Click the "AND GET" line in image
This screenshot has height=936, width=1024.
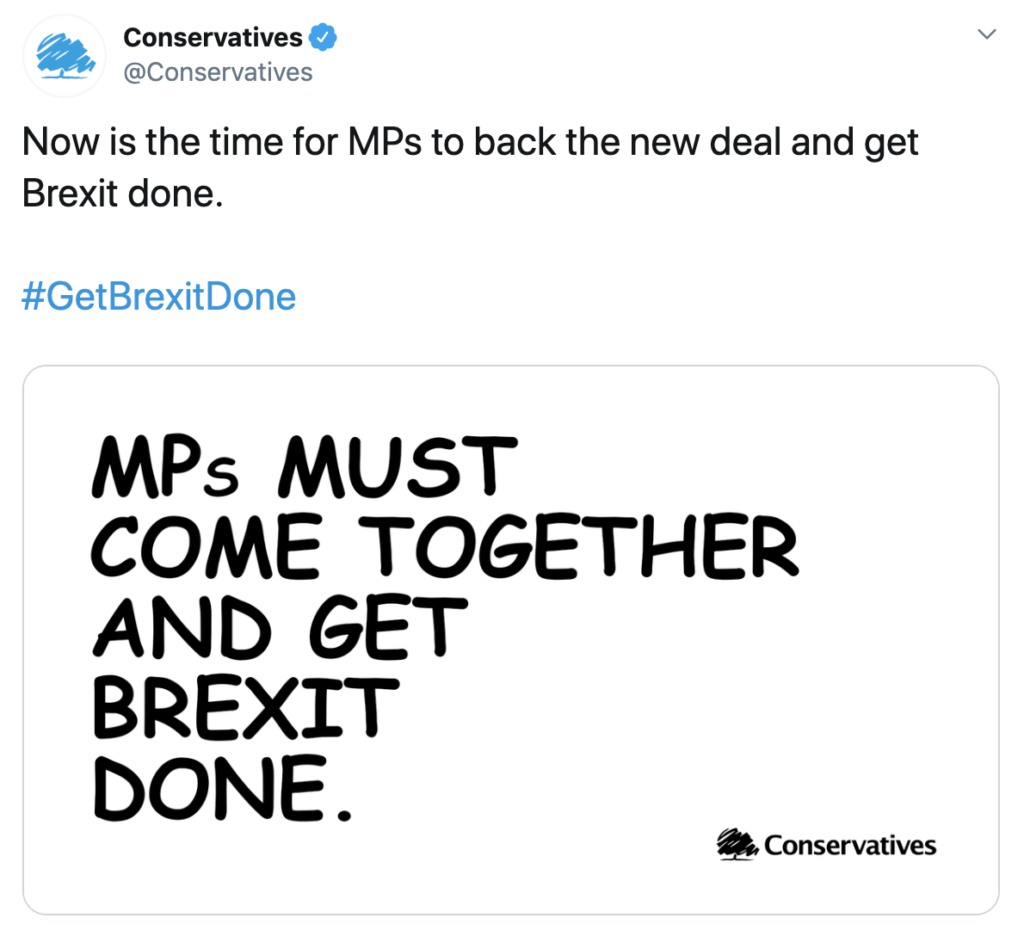[x=280, y=628]
